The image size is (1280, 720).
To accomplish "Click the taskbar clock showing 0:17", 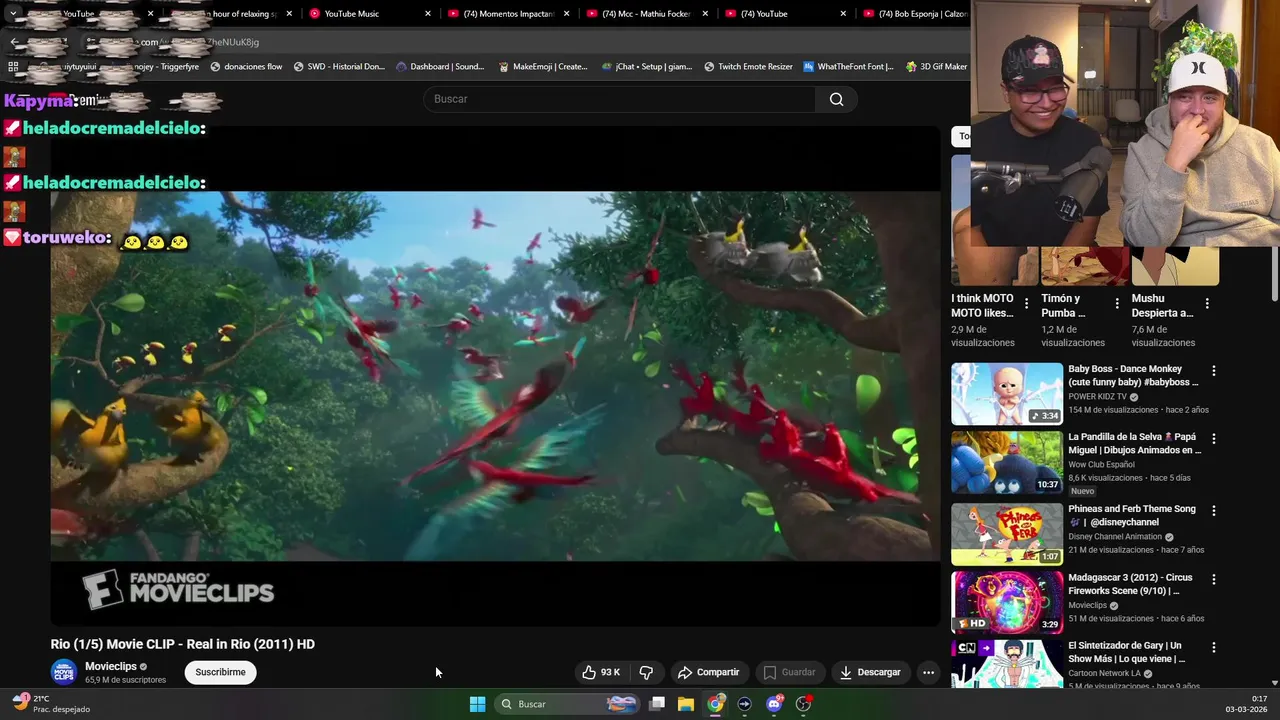I will click(1246, 704).
